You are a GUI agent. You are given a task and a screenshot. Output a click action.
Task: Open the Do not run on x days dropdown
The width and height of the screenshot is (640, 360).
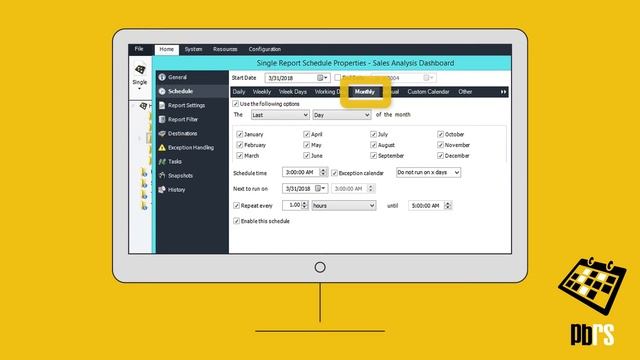click(428, 173)
